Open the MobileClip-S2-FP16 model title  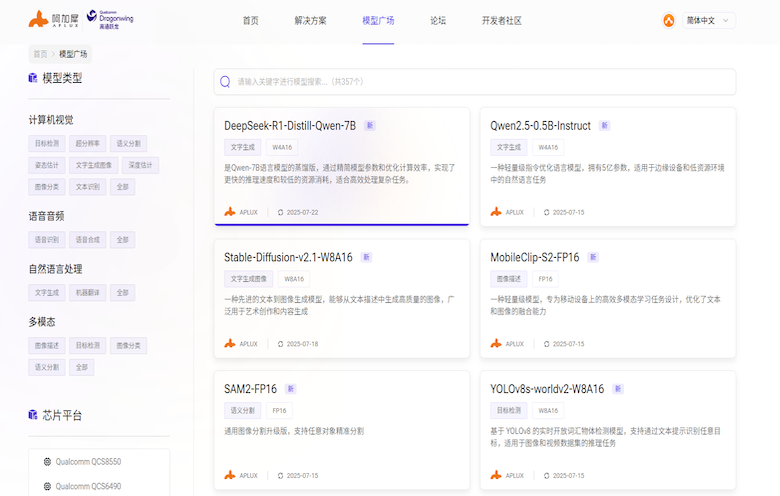pos(535,257)
